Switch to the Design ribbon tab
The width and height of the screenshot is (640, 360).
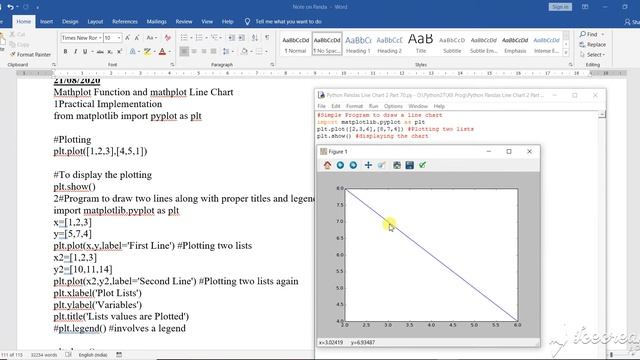tap(70, 22)
